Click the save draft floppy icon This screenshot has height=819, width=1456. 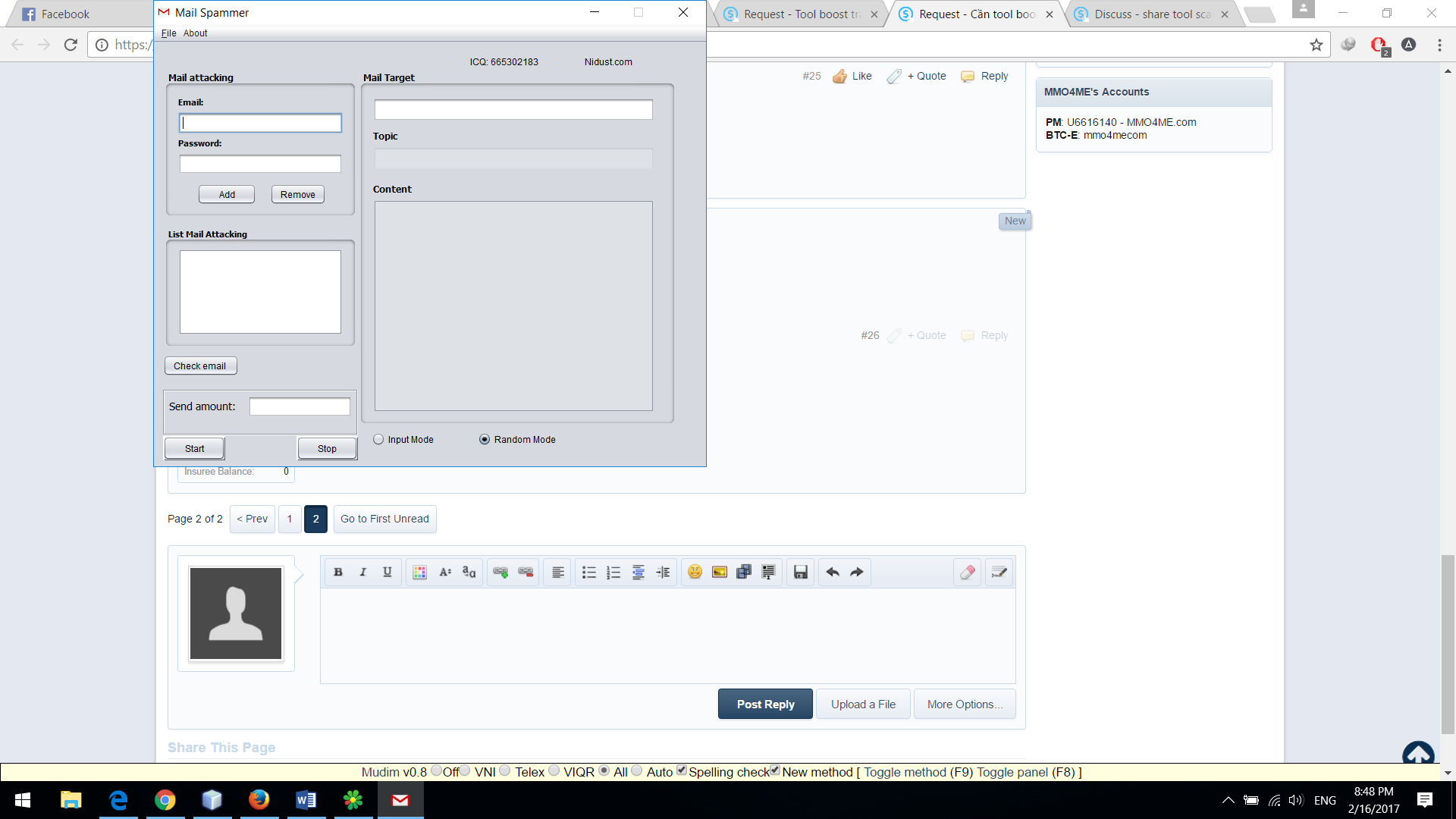click(800, 573)
